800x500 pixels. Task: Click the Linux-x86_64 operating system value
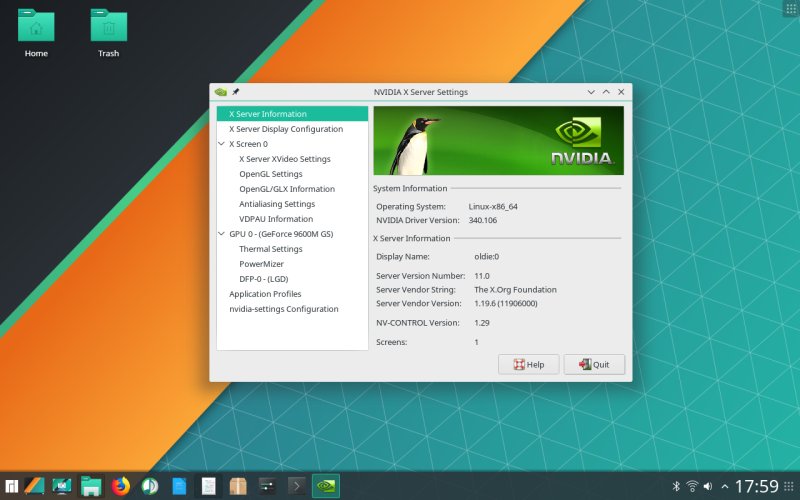point(493,207)
